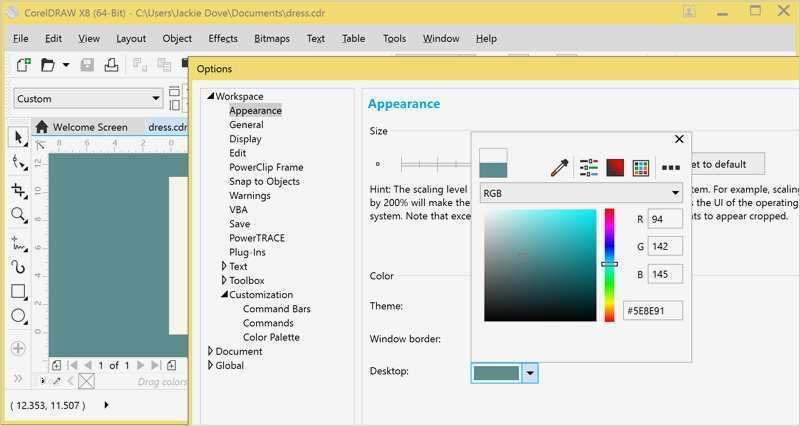The width and height of the screenshot is (800, 426).
Task: Show color viewers red gradient icon
Action: tap(615, 167)
